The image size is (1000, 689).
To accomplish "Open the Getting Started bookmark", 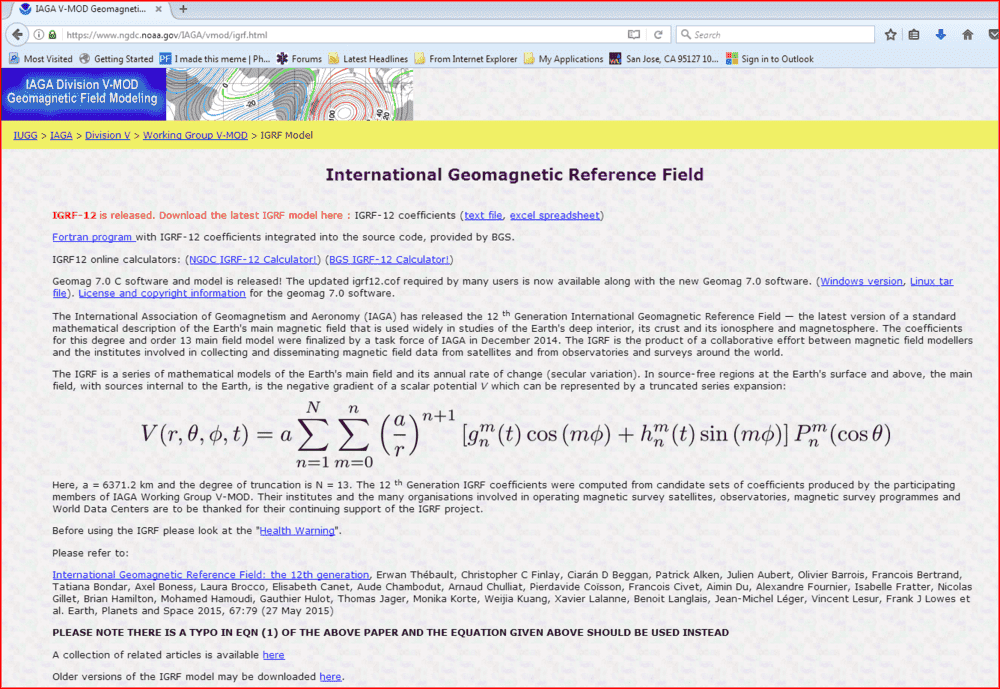I will 116,59.
